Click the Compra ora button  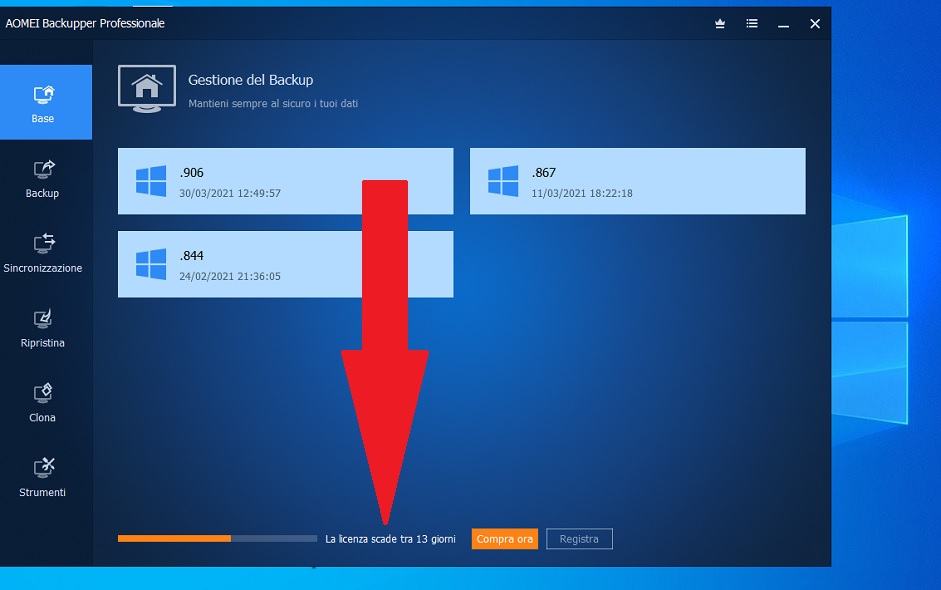click(504, 539)
